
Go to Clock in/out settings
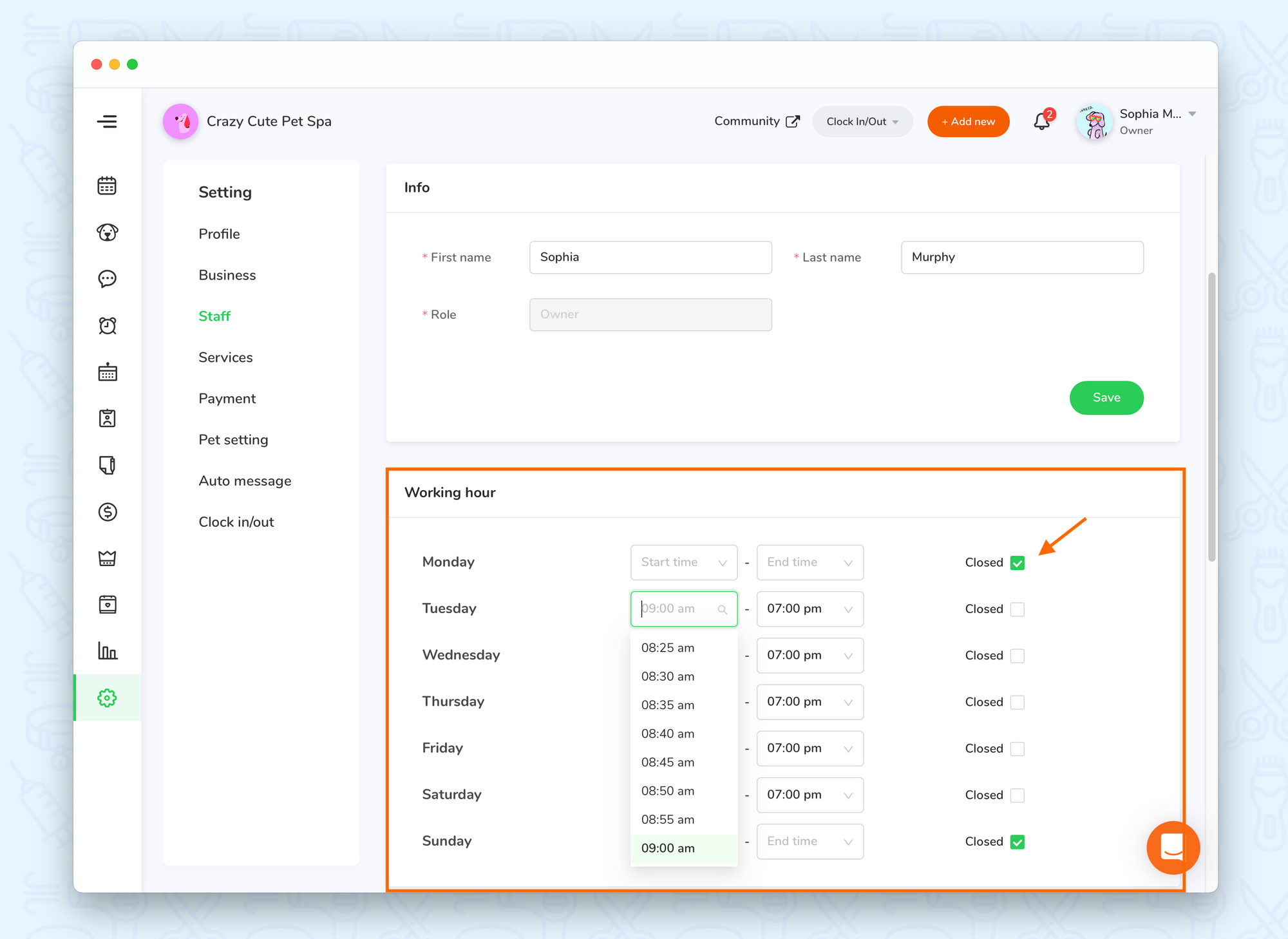click(x=236, y=522)
